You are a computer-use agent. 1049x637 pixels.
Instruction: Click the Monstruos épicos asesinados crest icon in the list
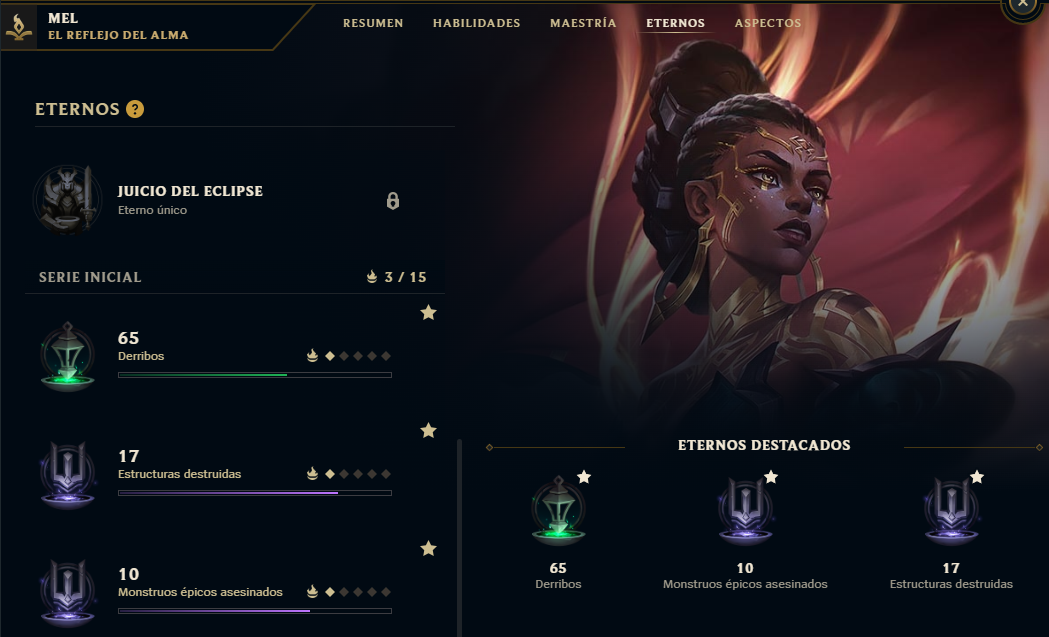(x=67, y=592)
